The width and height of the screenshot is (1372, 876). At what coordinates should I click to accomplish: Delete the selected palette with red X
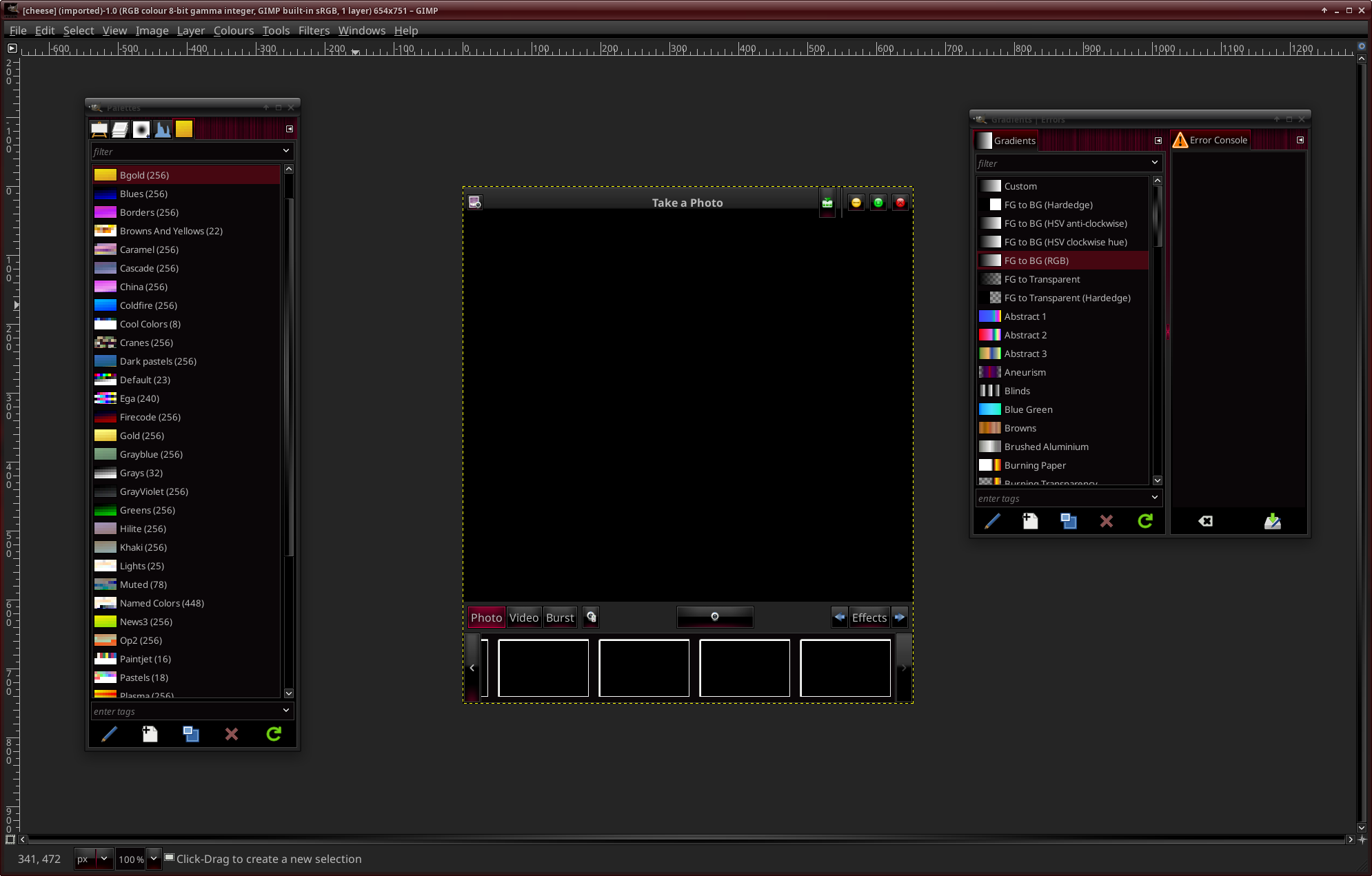click(x=232, y=734)
